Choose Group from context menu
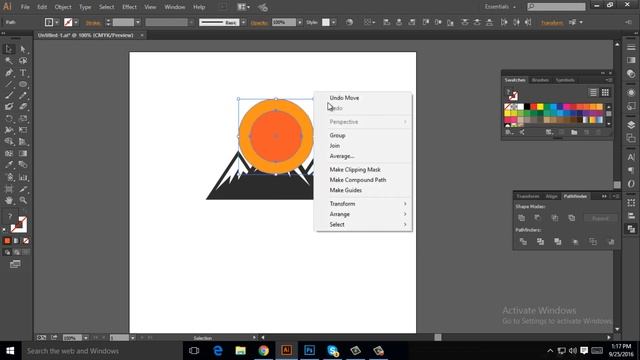This screenshot has height=360, width=640. click(x=363, y=136)
